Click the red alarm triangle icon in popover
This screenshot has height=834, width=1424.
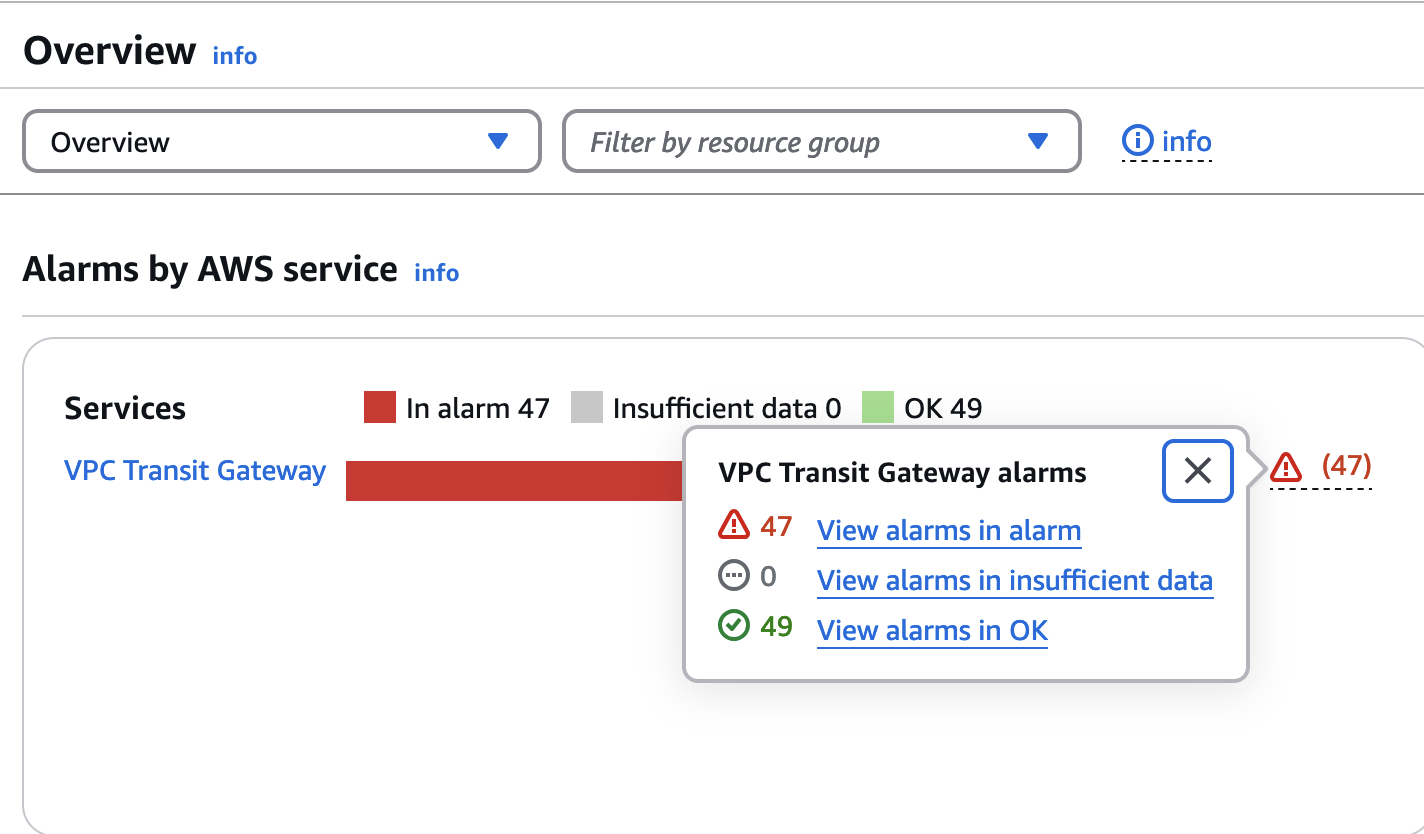coord(734,525)
